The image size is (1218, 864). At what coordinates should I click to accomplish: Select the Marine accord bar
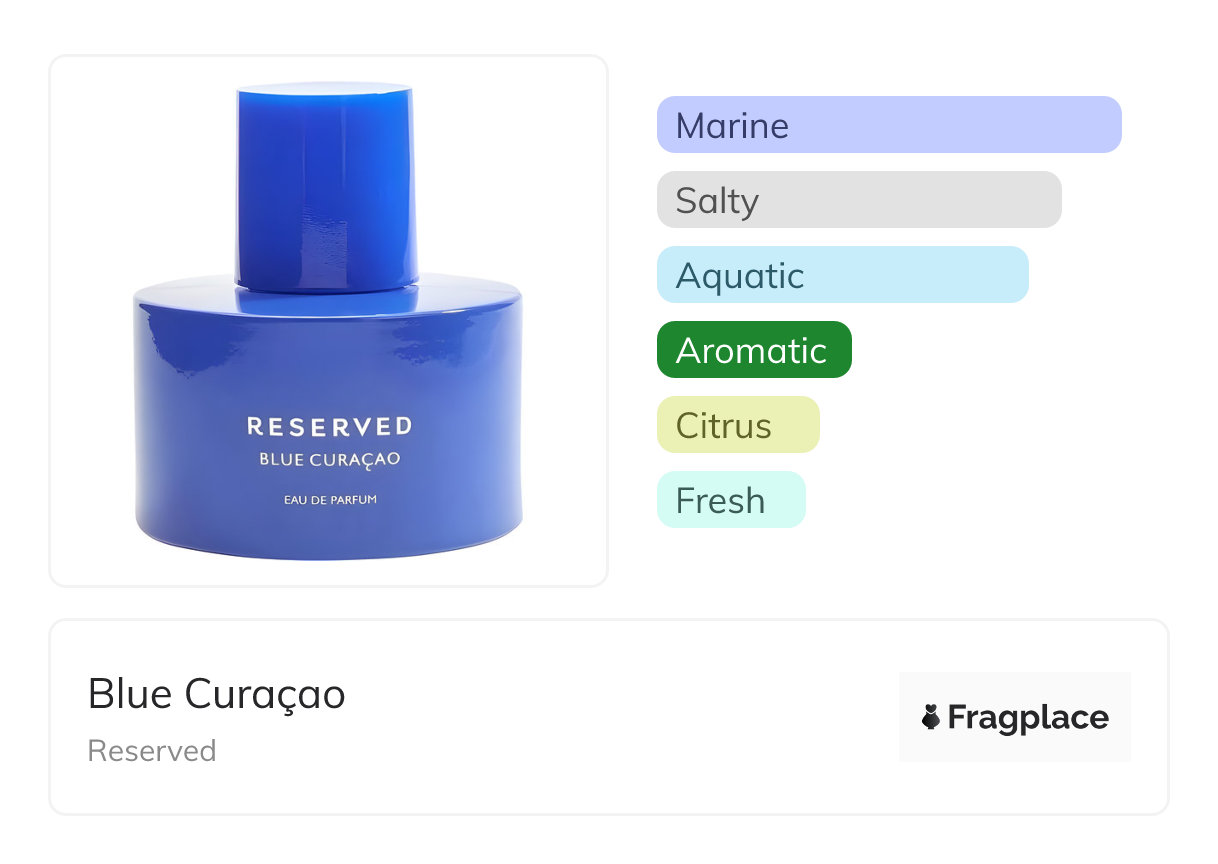(889, 125)
